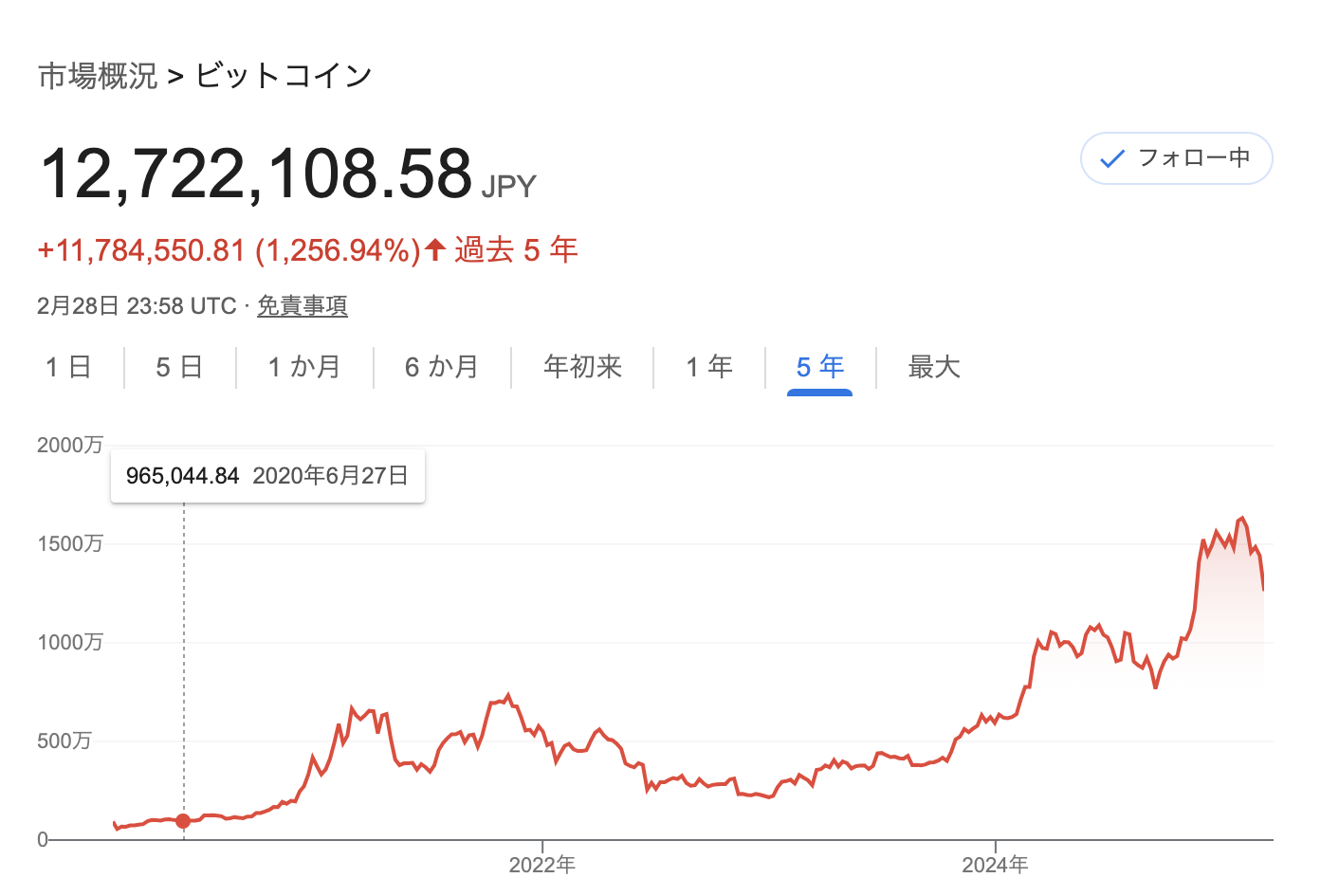Screen dimensions: 1339x896
Task: Click the red up-arrow price change icon
Action: point(435,249)
